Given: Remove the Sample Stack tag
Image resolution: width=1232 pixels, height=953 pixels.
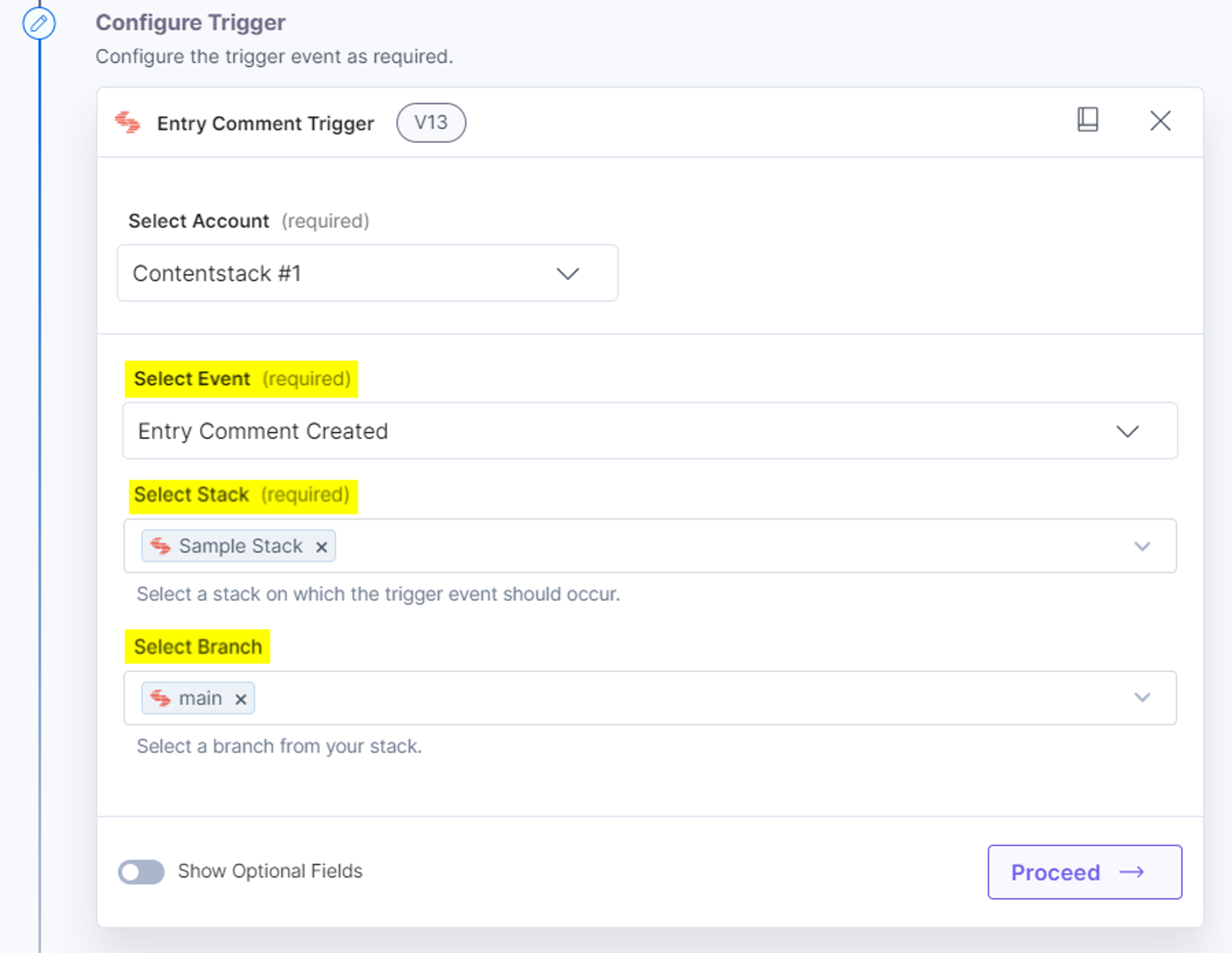Looking at the screenshot, I should (x=321, y=547).
